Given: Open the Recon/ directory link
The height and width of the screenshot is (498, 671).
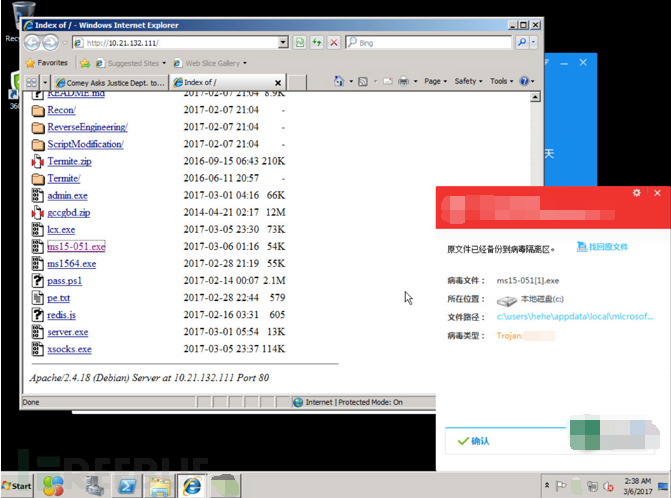Looking at the screenshot, I should click(62, 110).
